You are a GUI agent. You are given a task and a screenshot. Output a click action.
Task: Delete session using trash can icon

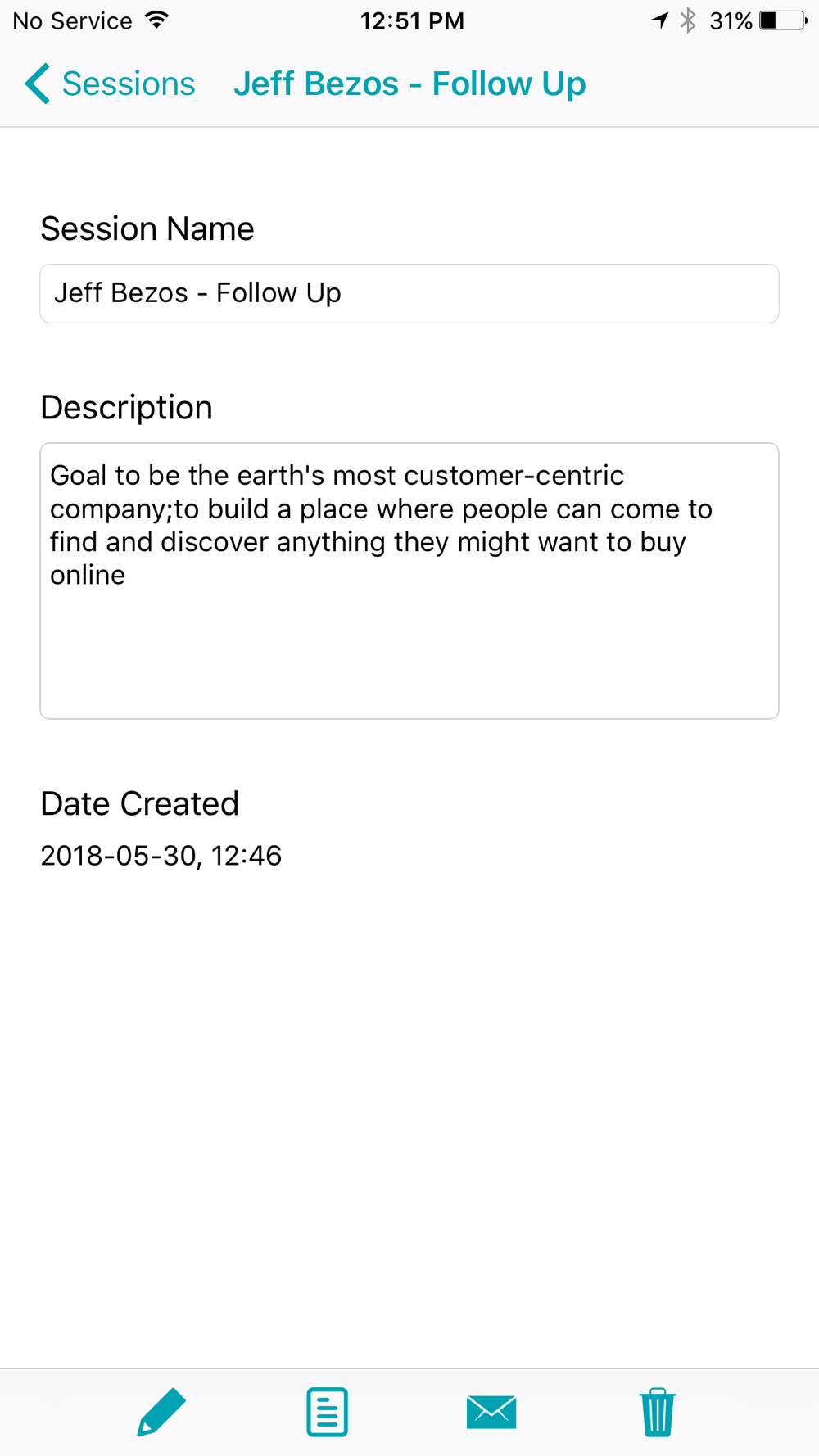pos(657,1412)
